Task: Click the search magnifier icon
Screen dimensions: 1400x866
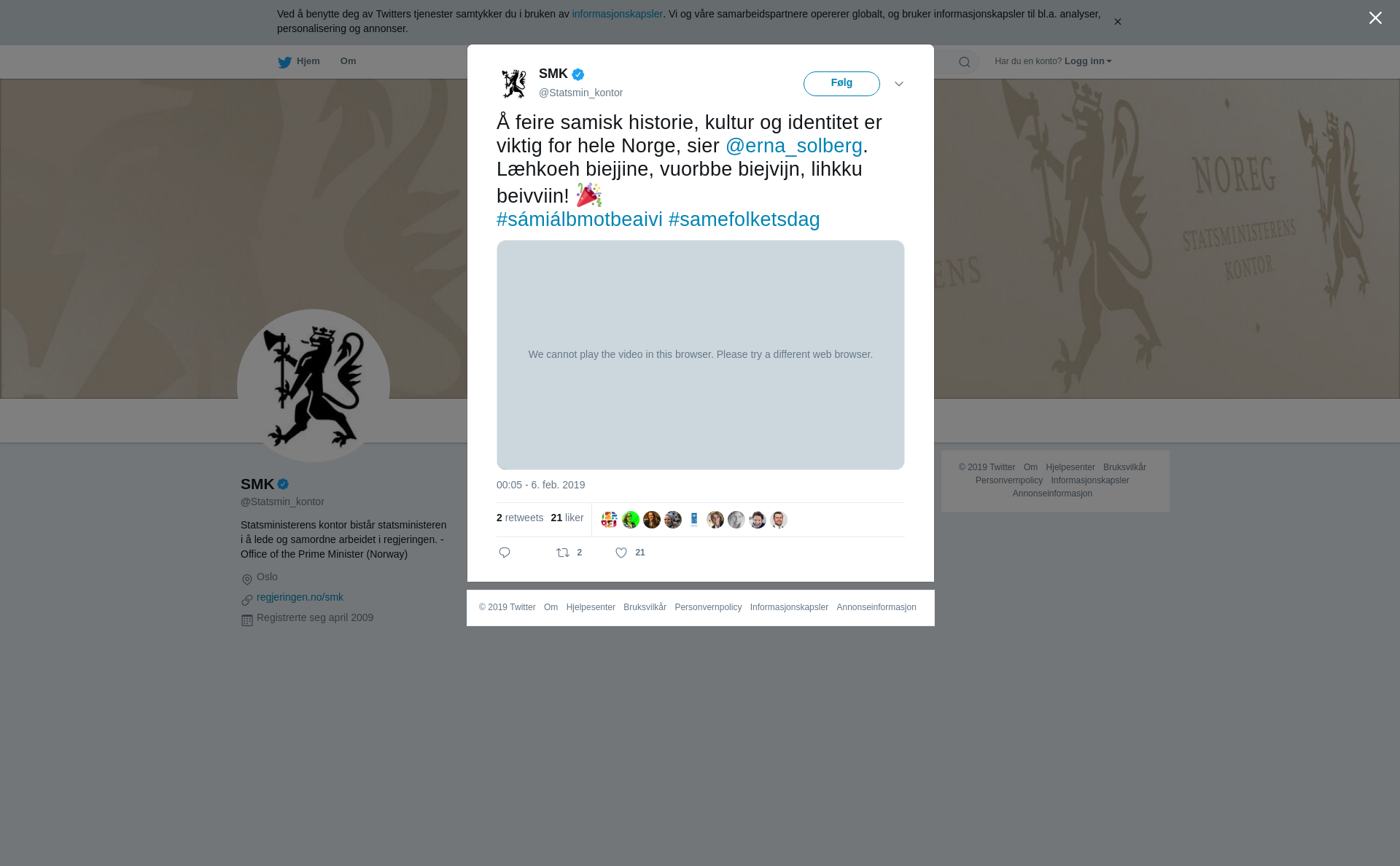Action: point(964,62)
